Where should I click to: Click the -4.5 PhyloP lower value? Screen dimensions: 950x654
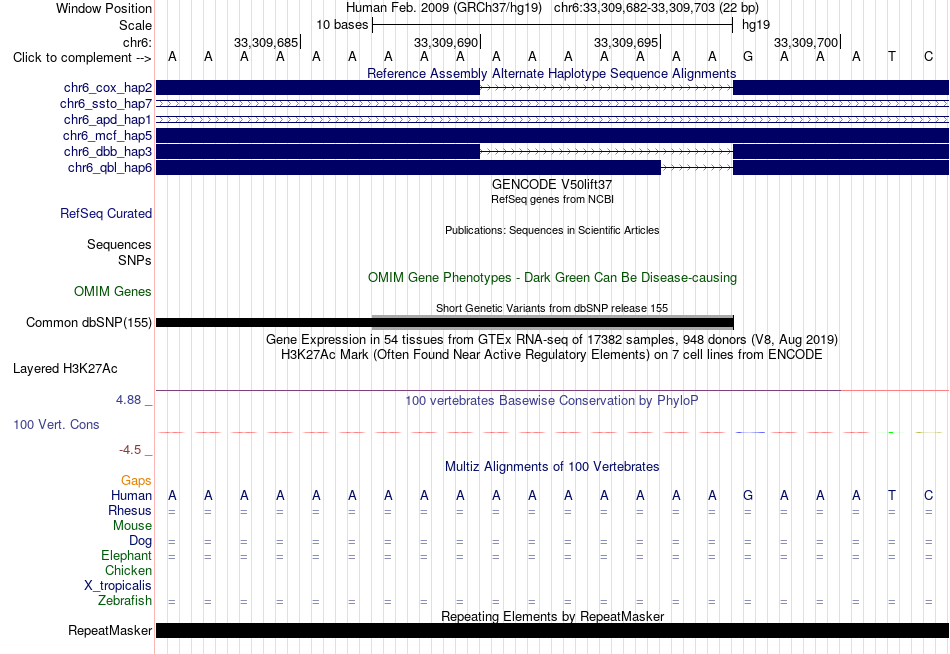[130, 450]
